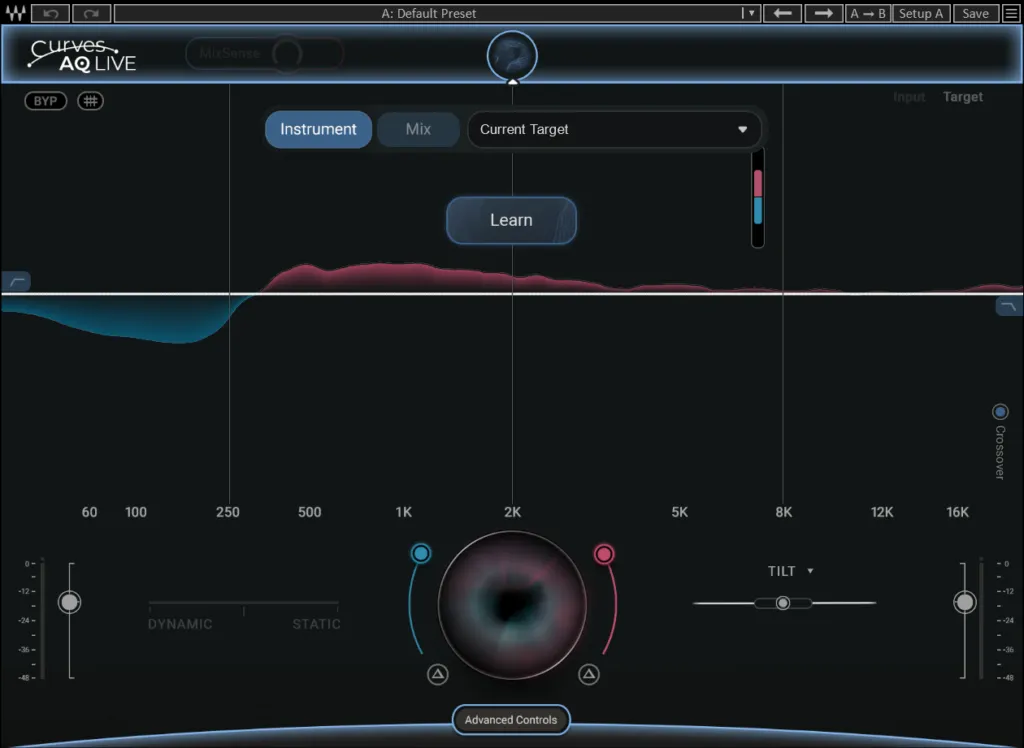This screenshot has width=1024, height=748.
Task: Click the headphone monitor icon above the analyzer
Action: 512,55
